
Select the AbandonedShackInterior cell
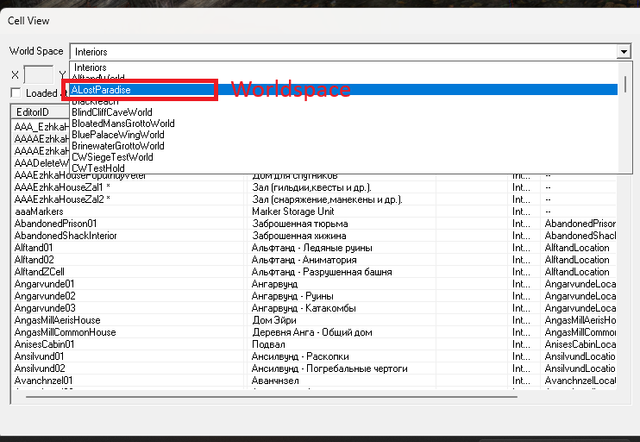pyautogui.click(x=66, y=235)
